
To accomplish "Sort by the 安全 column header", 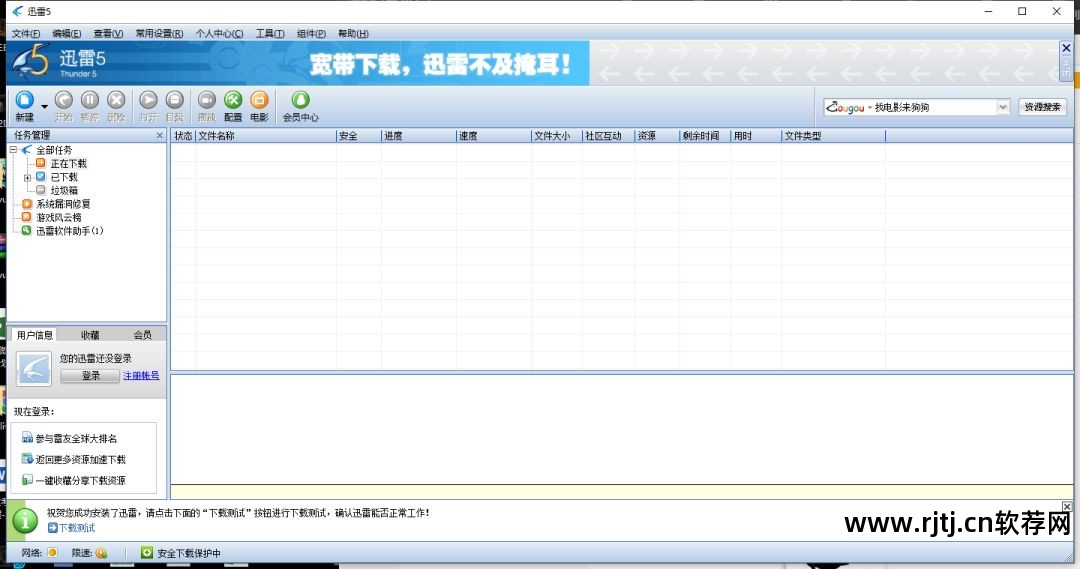I will (x=359, y=136).
